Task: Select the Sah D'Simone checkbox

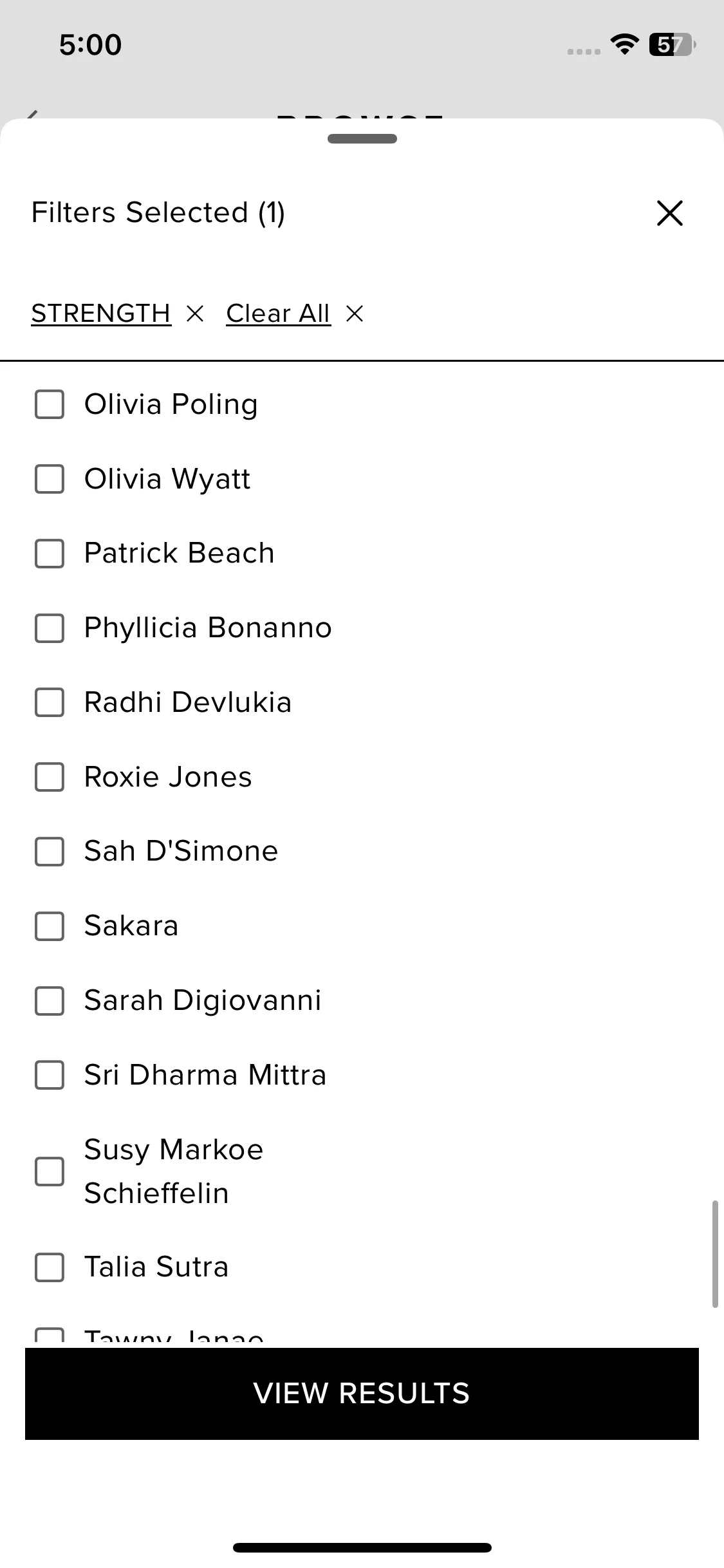Action: pyautogui.click(x=50, y=852)
